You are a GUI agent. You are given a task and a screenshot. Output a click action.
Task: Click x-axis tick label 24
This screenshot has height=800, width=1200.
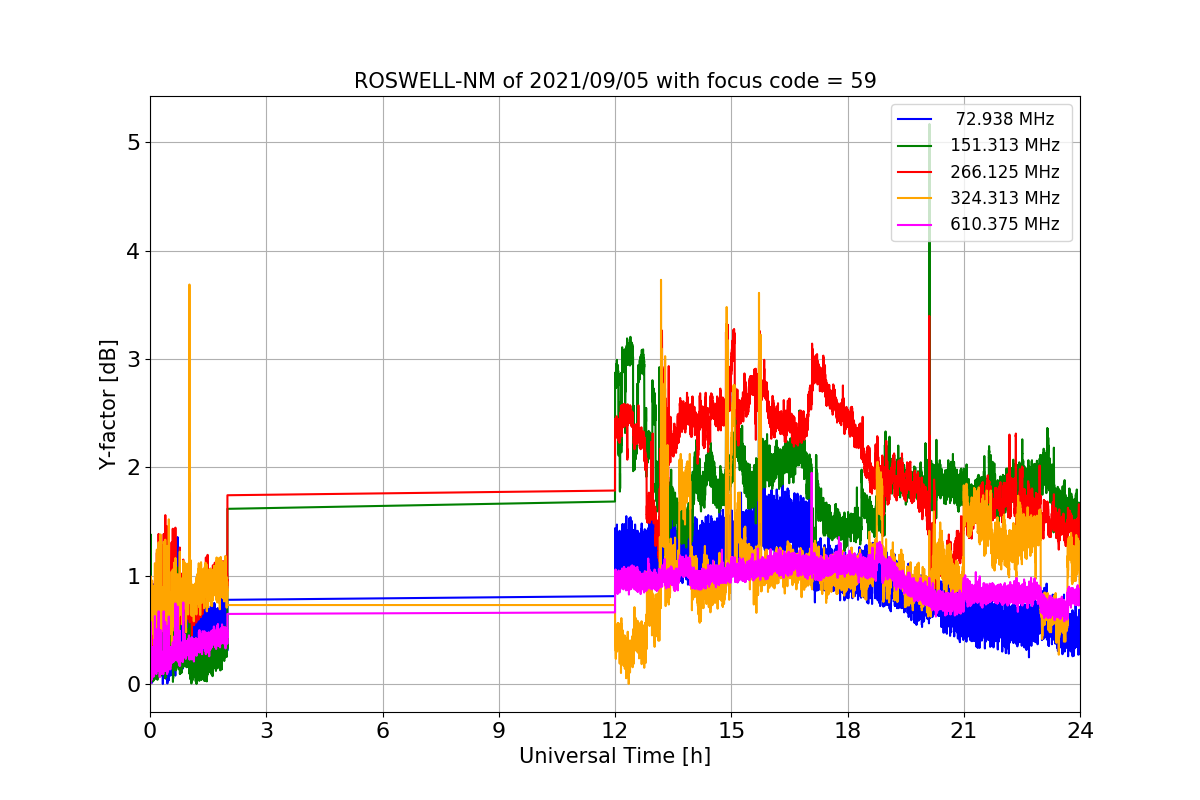pyautogui.click(x=1080, y=731)
